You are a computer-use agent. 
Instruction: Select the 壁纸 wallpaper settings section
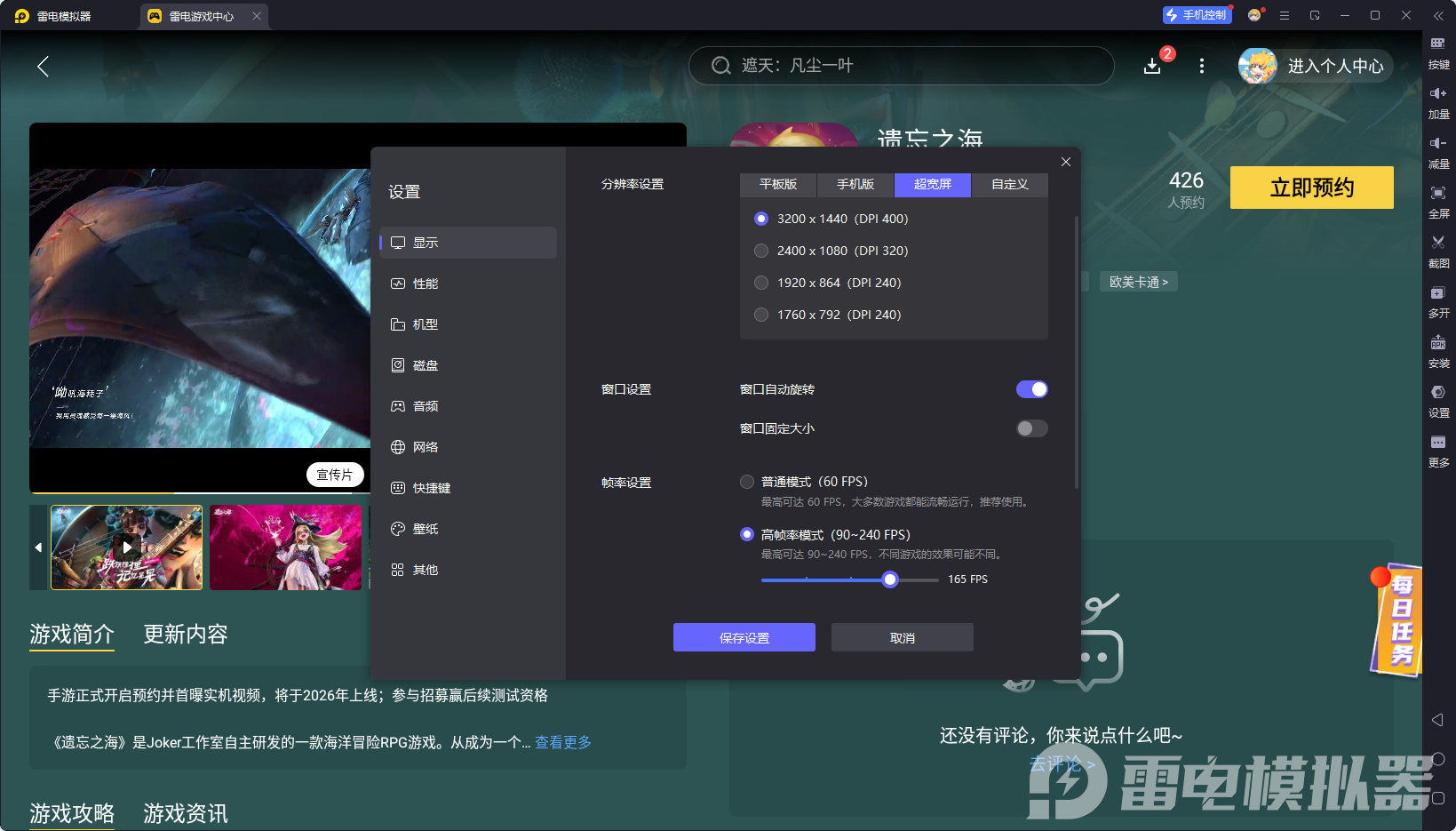pyautogui.click(x=425, y=528)
